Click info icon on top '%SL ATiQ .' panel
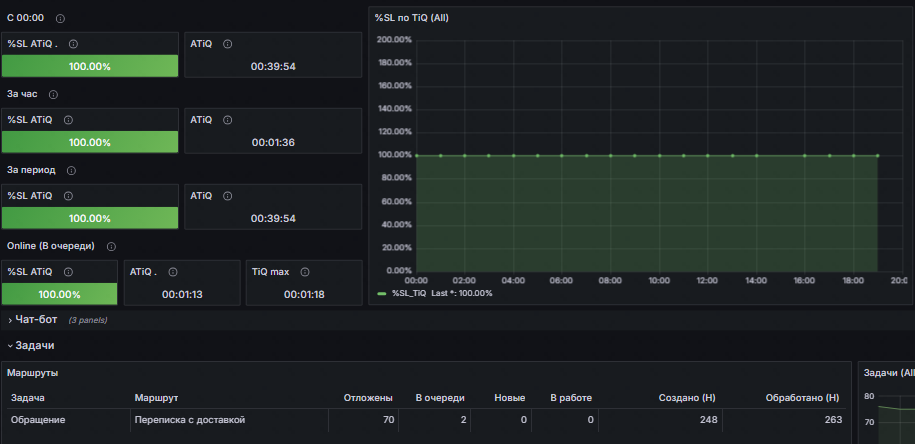 coord(74,44)
